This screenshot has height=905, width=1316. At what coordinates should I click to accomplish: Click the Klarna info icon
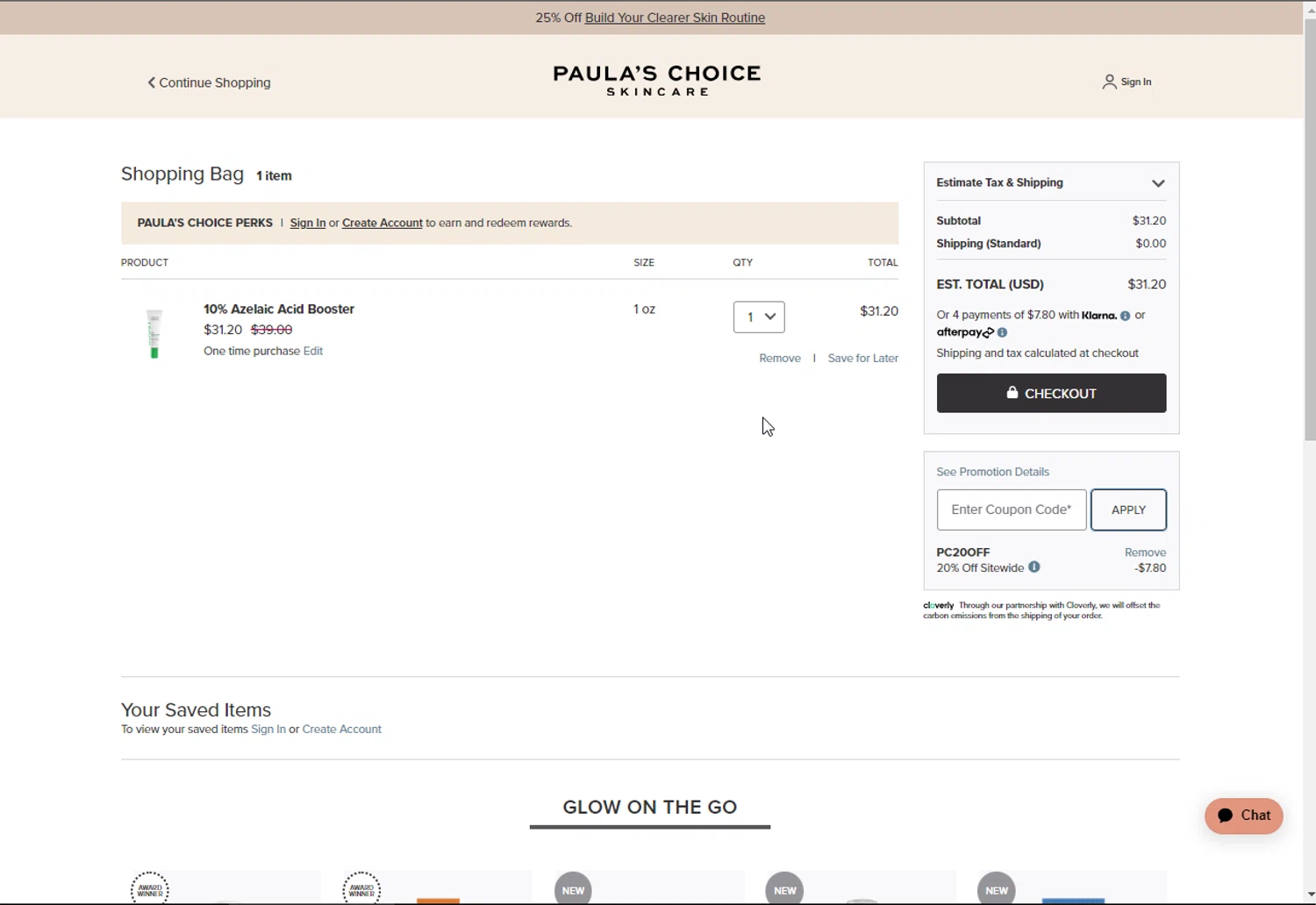pos(1125,316)
